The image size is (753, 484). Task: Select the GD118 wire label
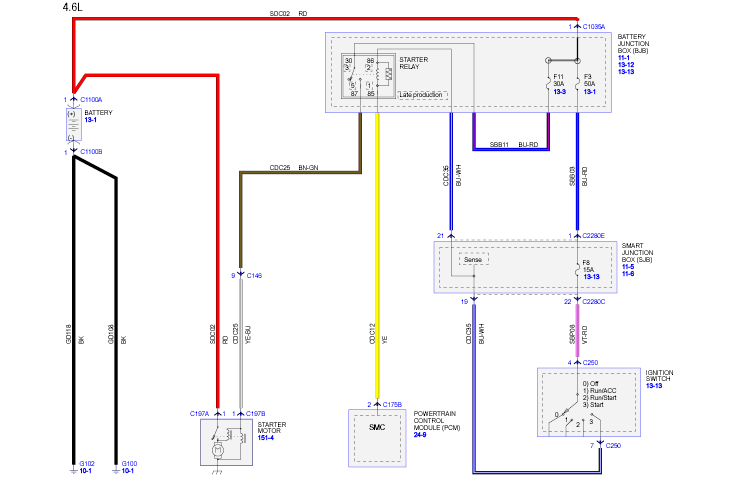68,334
